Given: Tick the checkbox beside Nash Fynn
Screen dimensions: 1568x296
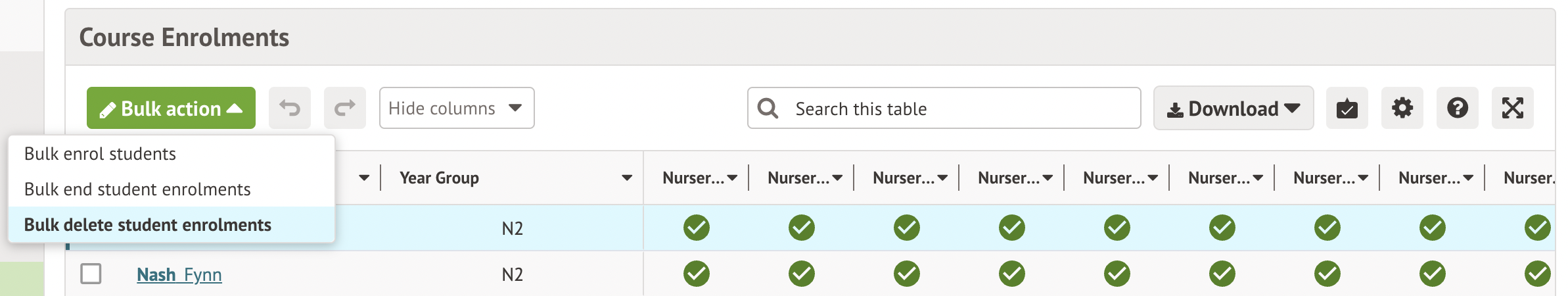Looking at the screenshot, I should (91, 274).
